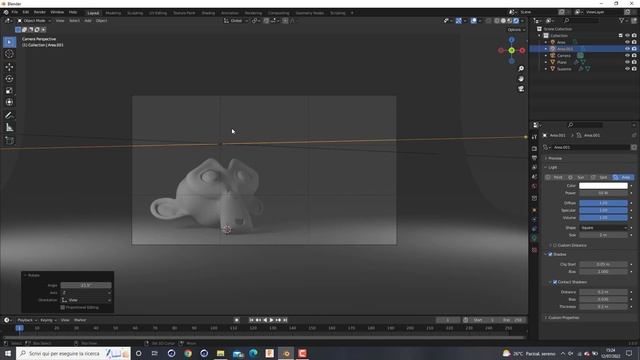The width and height of the screenshot is (640, 360).
Task: Open the Axis dropdown in Rotate panel
Action: tap(86, 293)
